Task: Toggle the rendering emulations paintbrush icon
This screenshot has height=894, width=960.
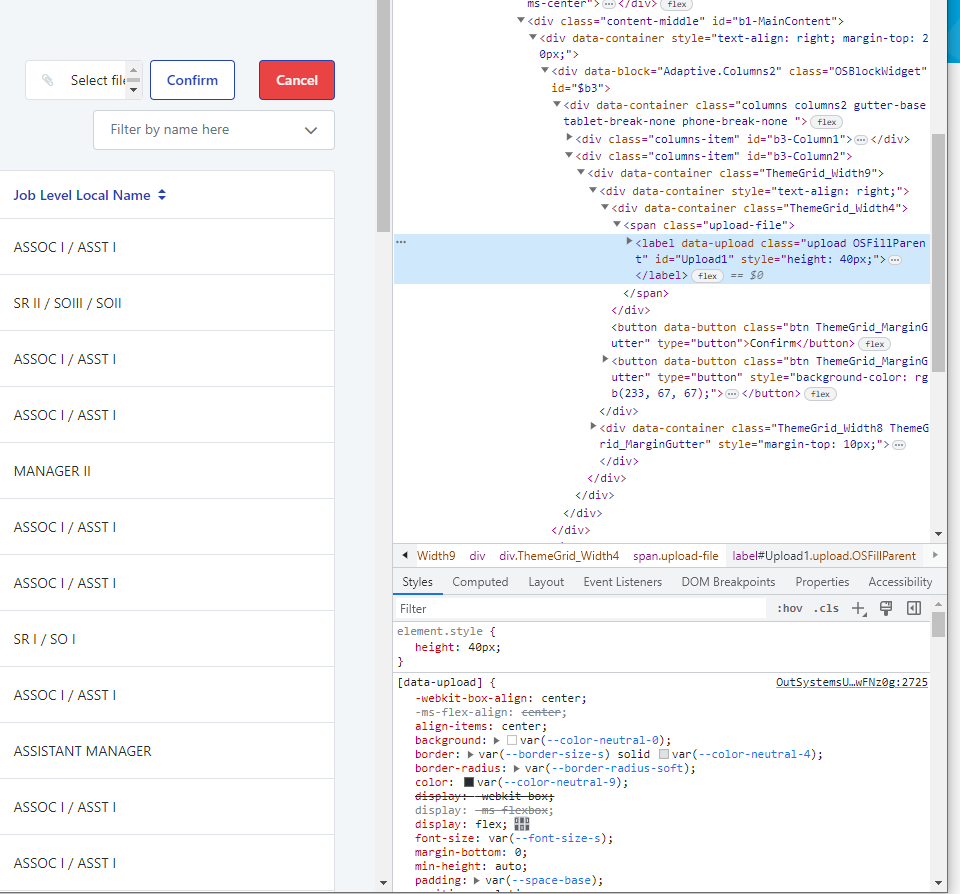Action: pyautogui.click(x=886, y=608)
